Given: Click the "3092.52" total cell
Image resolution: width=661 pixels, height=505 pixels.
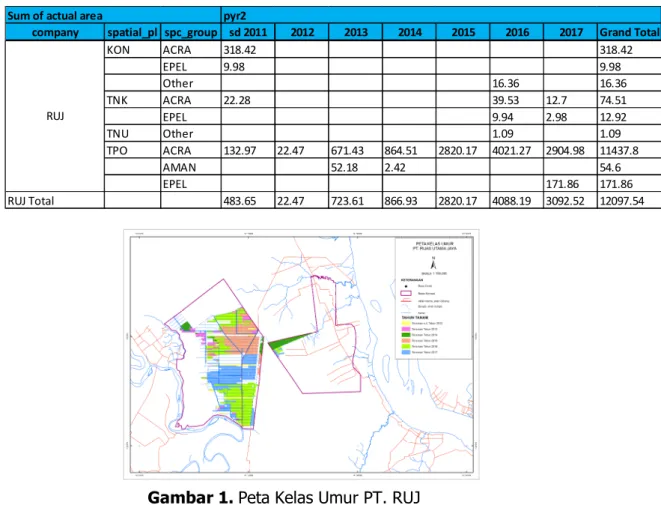Looking at the screenshot, I should click(570, 201).
